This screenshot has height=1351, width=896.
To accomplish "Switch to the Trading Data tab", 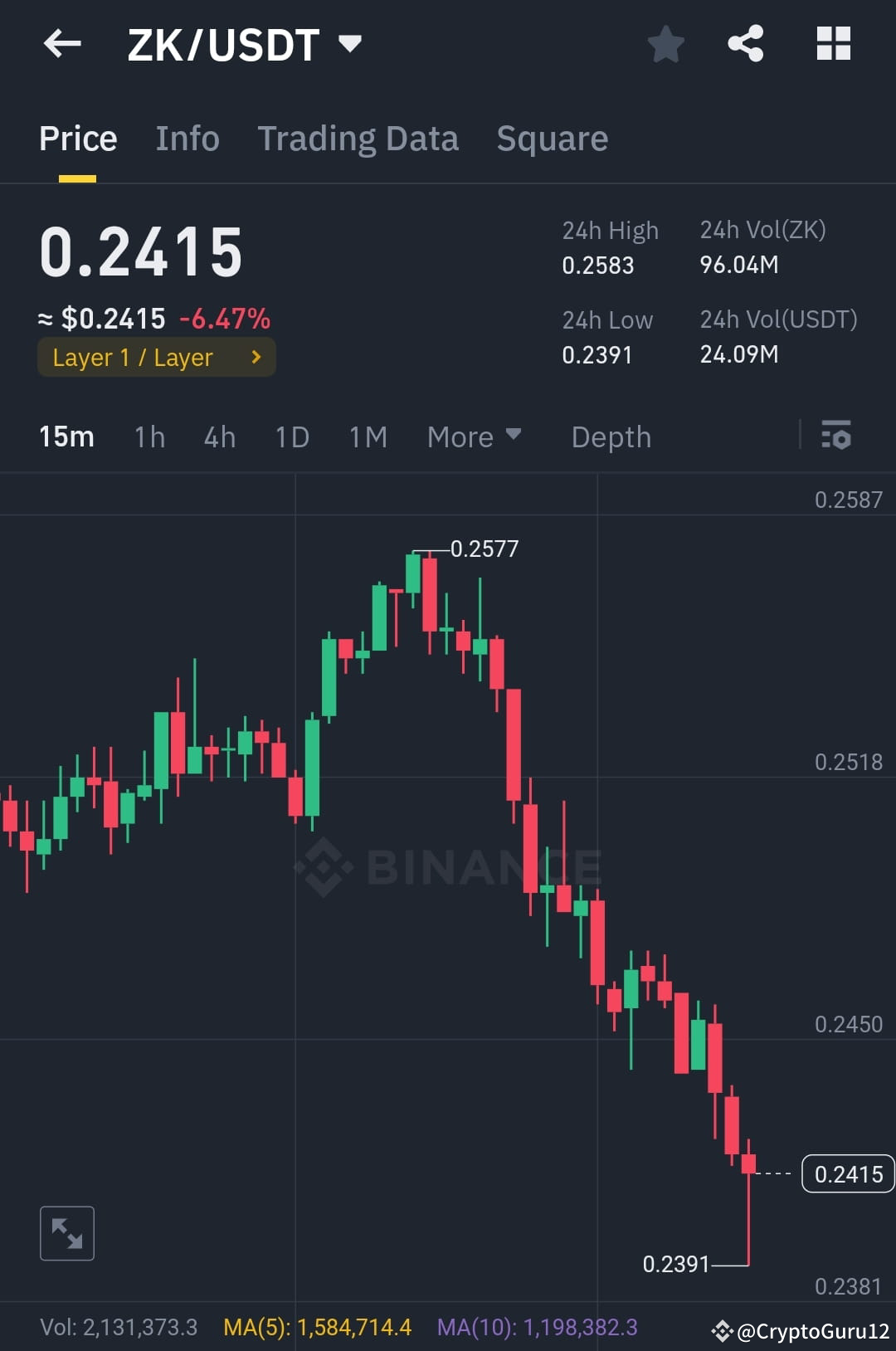I will click(358, 138).
